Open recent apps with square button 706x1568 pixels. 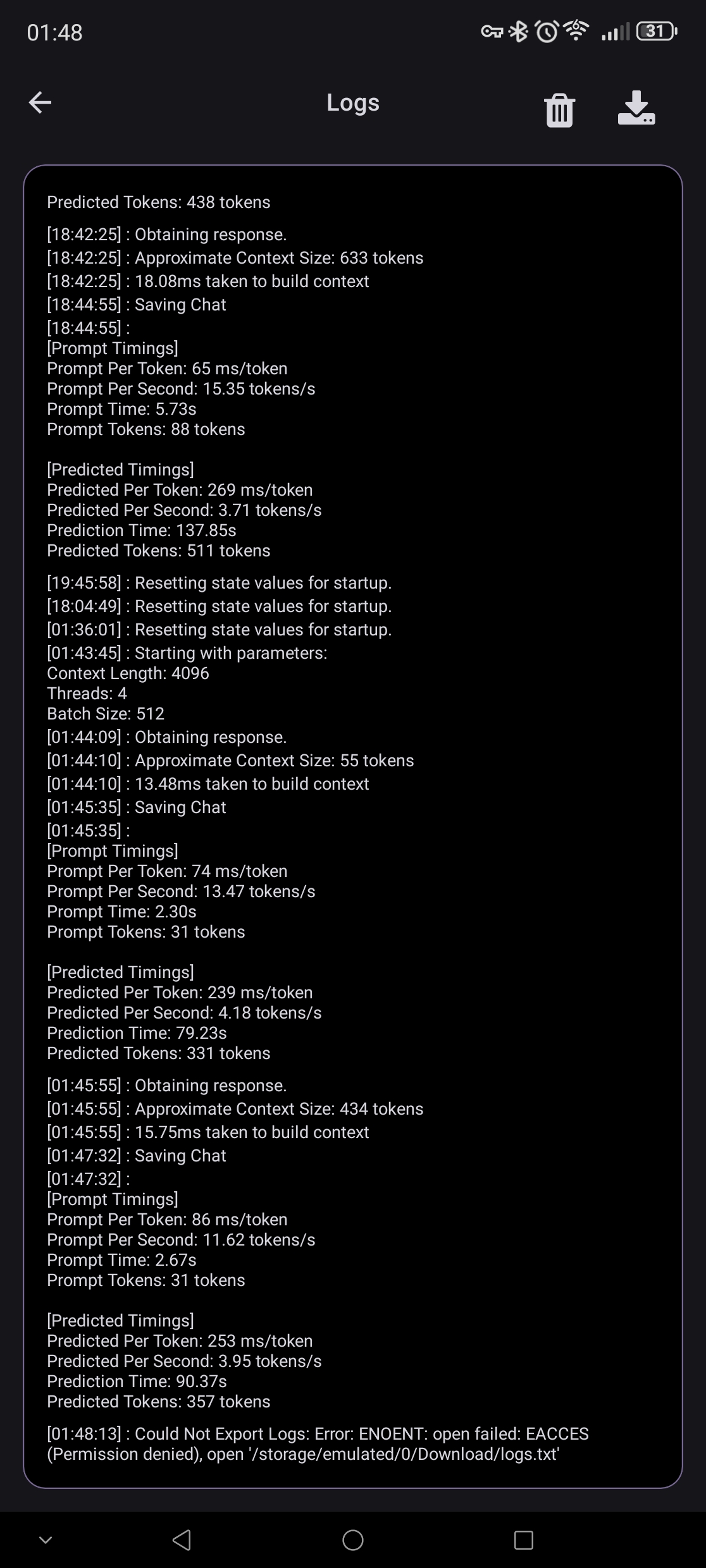[x=523, y=1540]
